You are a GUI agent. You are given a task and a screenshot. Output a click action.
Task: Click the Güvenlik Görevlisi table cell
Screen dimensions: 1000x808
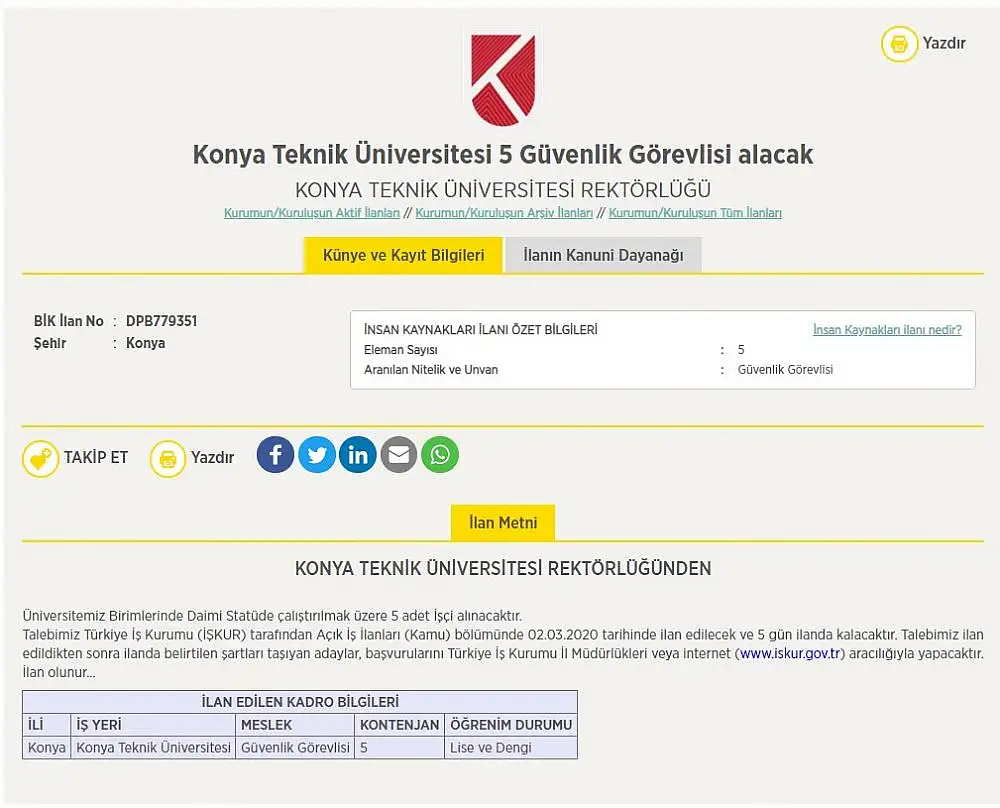click(x=295, y=747)
